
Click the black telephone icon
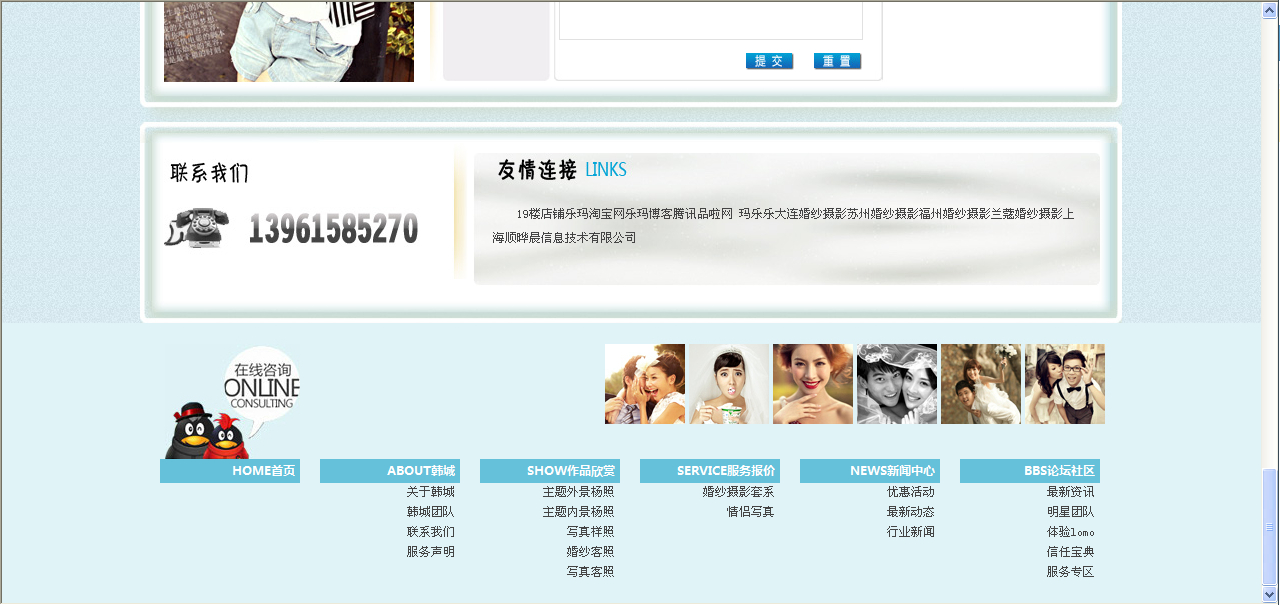click(197, 228)
